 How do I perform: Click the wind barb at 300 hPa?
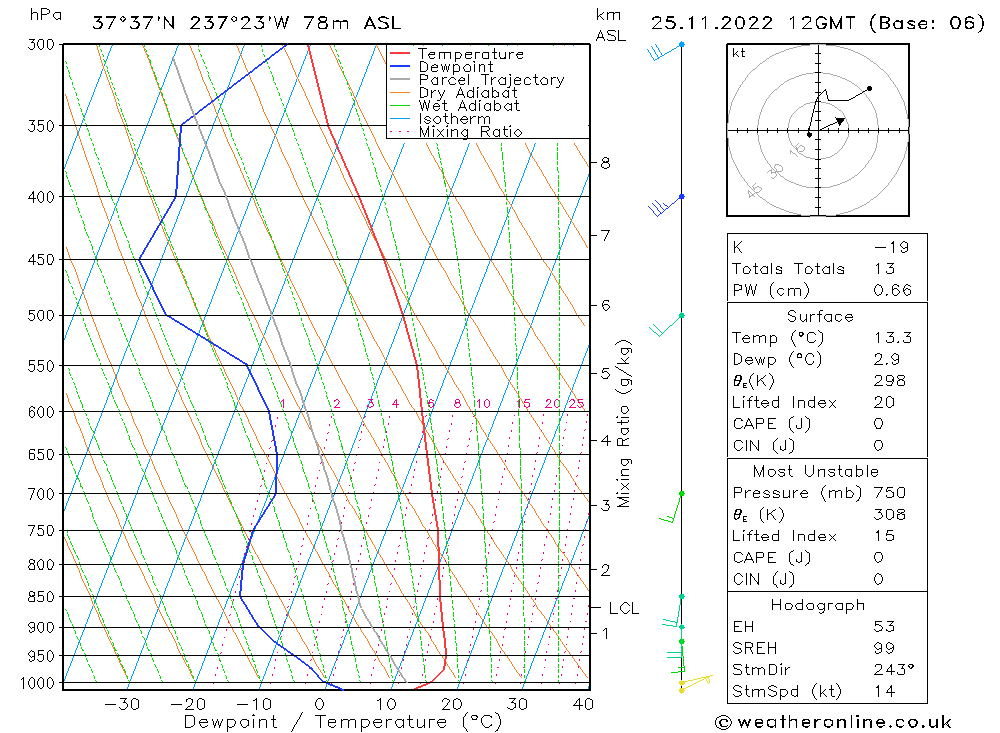[665, 52]
